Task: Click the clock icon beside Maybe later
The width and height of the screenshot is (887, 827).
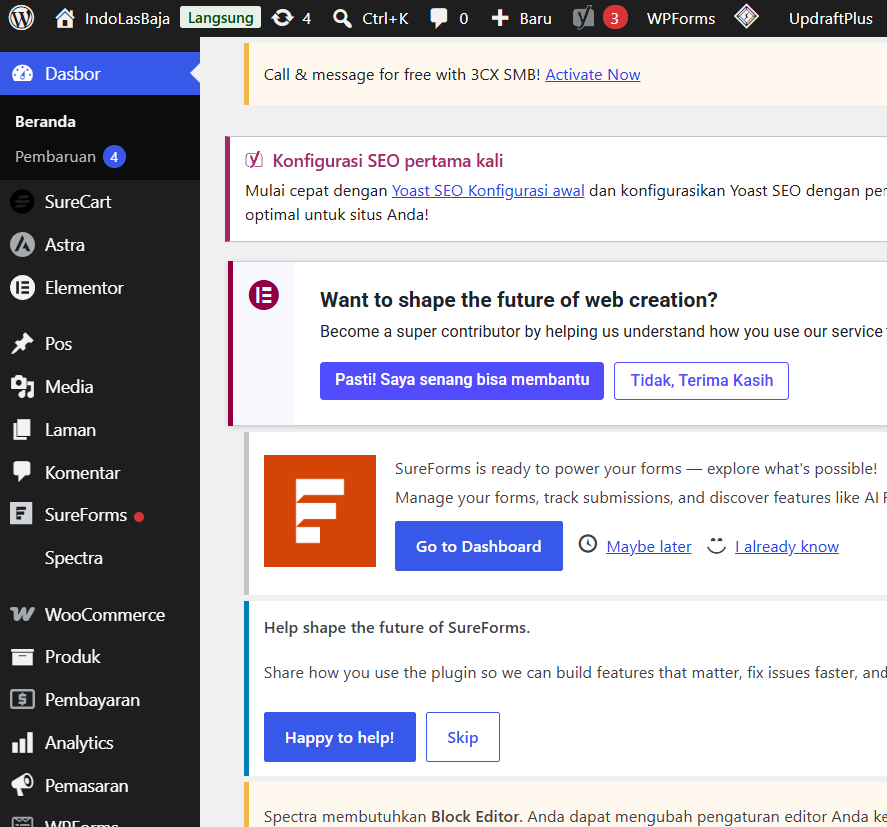Action: (588, 544)
